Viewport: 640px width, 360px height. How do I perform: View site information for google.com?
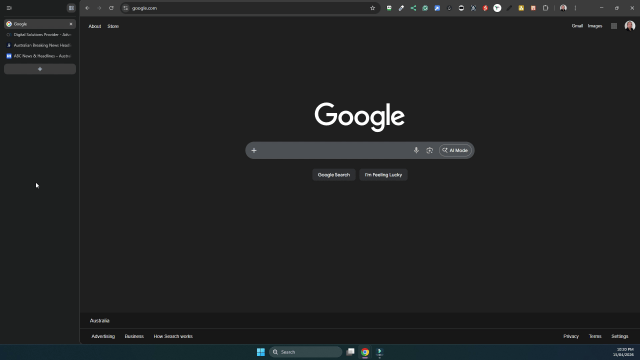tap(126, 8)
